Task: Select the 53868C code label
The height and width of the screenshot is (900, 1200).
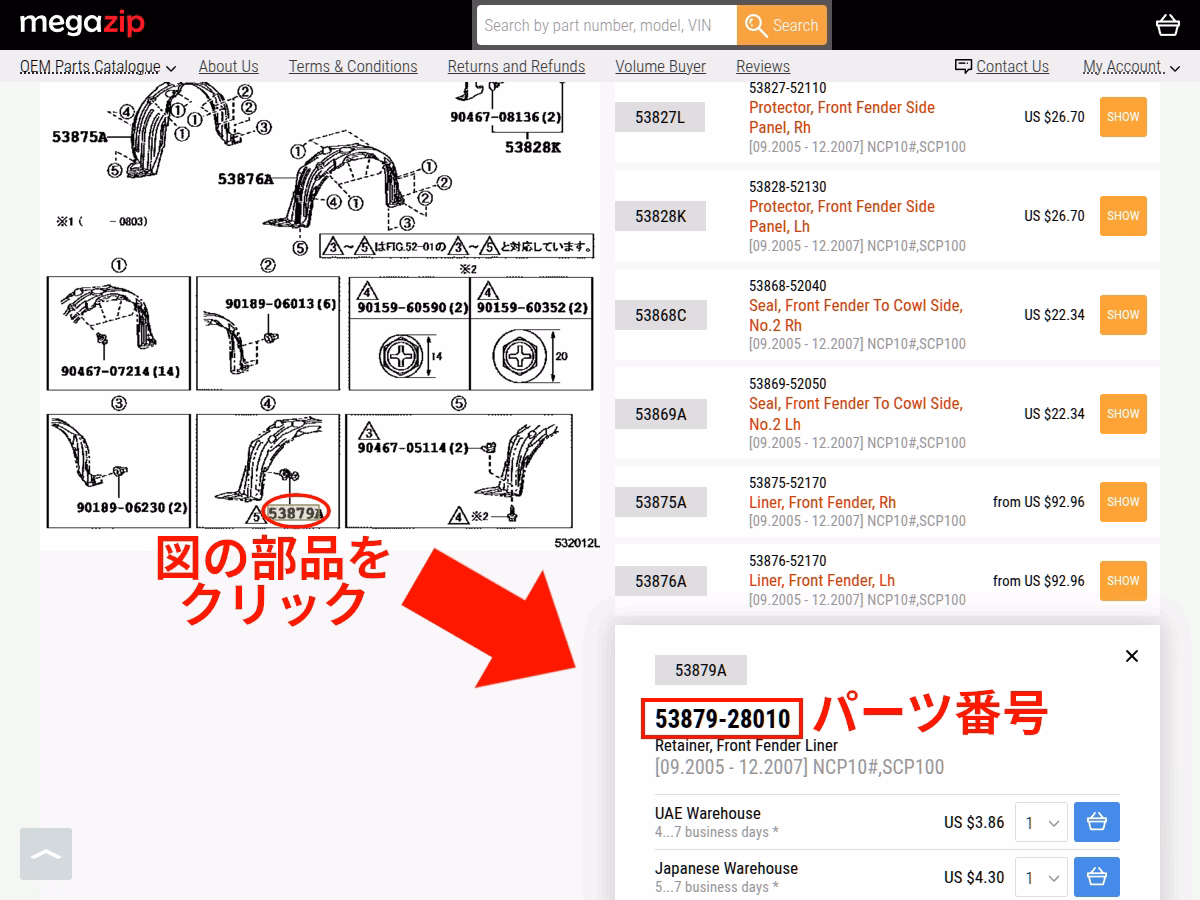Action: 660,315
